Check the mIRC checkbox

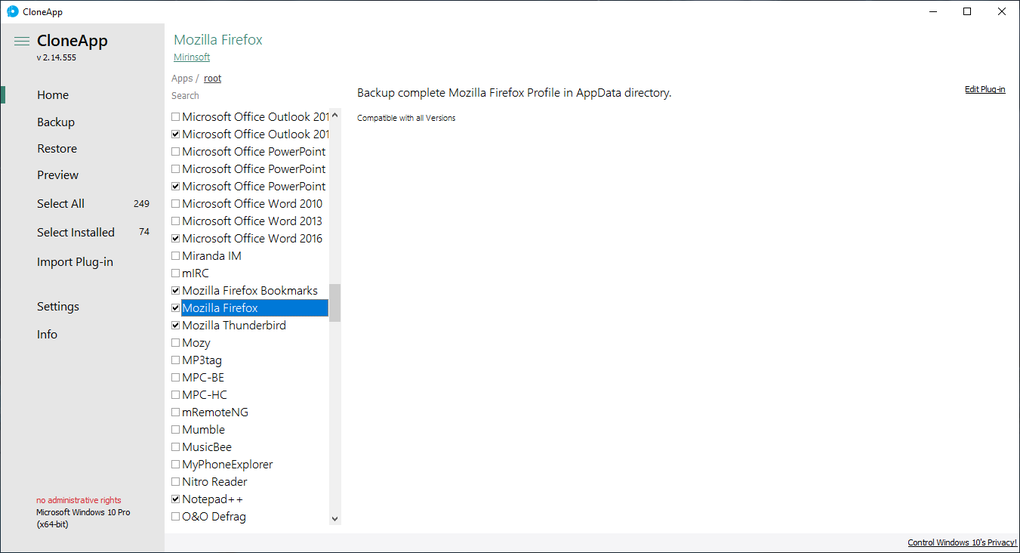tap(176, 273)
